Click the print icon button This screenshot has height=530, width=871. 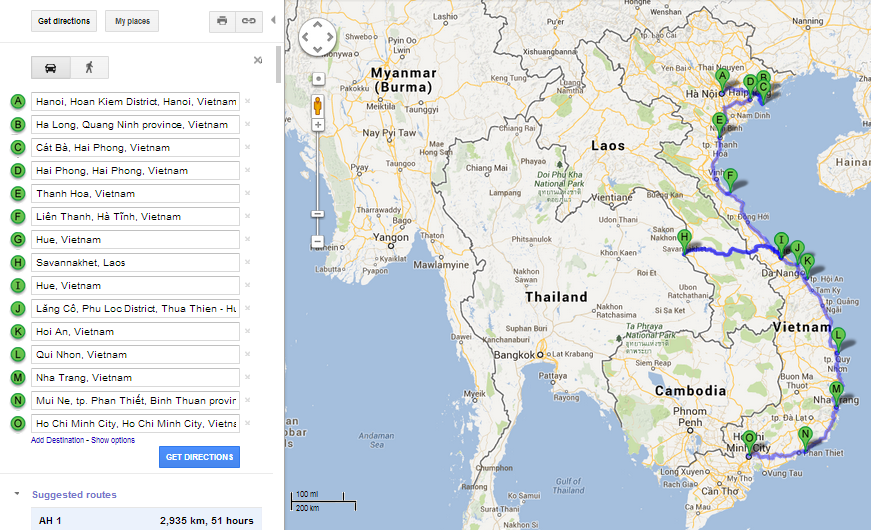click(x=222, y=21)
